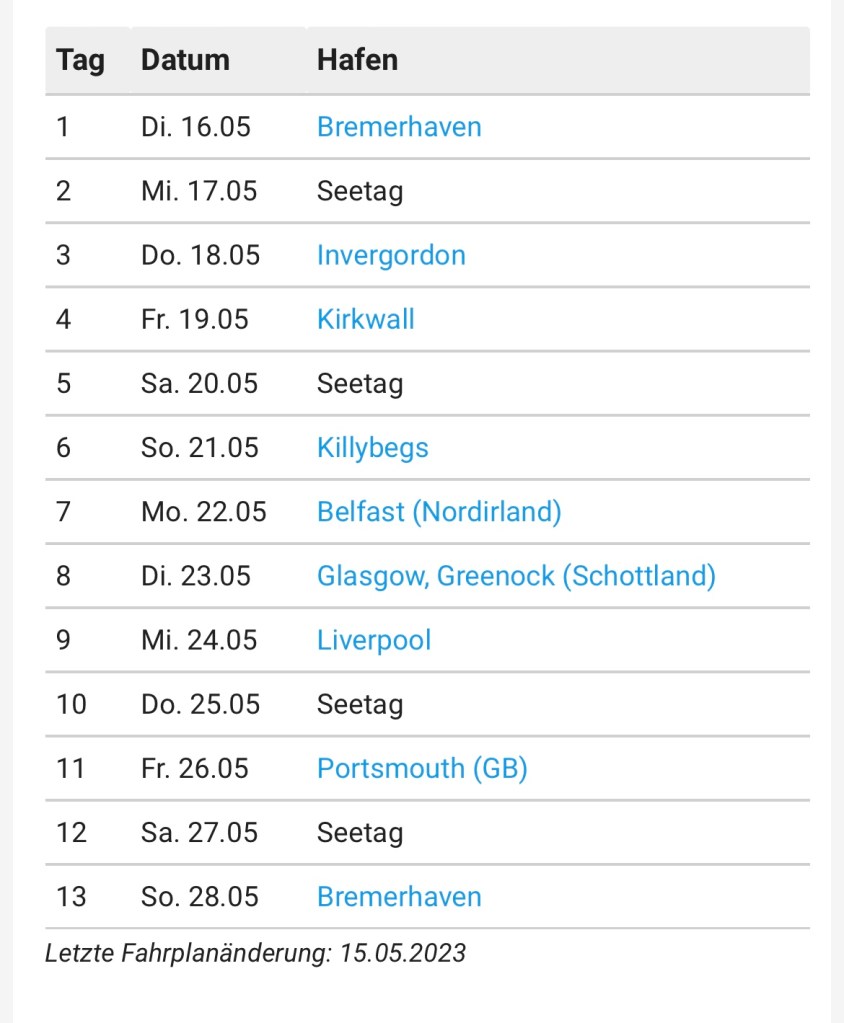Screen dimensions: 844x1023
Task: Click the Datum column header
Action: [x=185, y=60]
